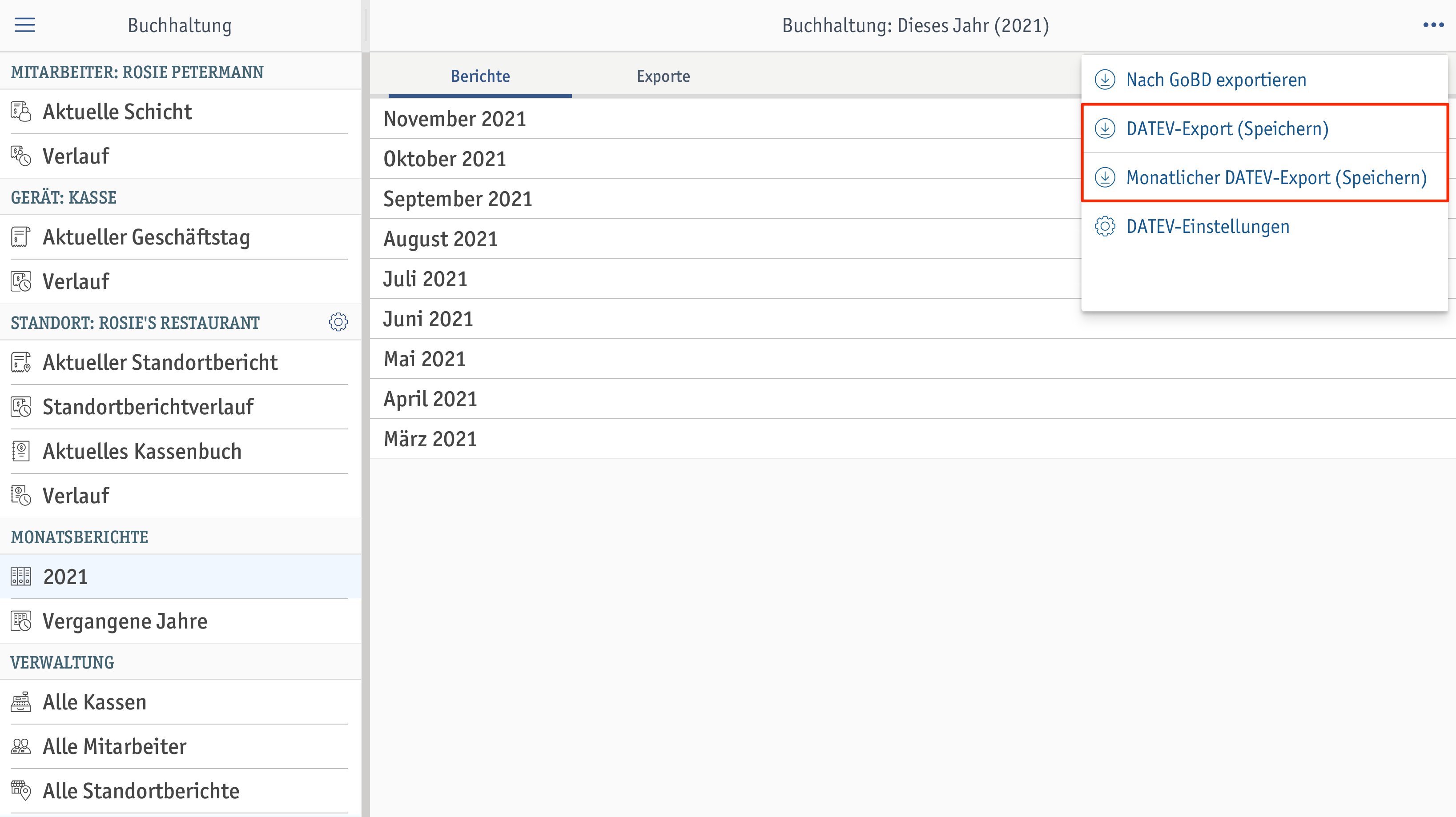Open Vergangene Jahre
1456x817 pixels.
point(180,621)
